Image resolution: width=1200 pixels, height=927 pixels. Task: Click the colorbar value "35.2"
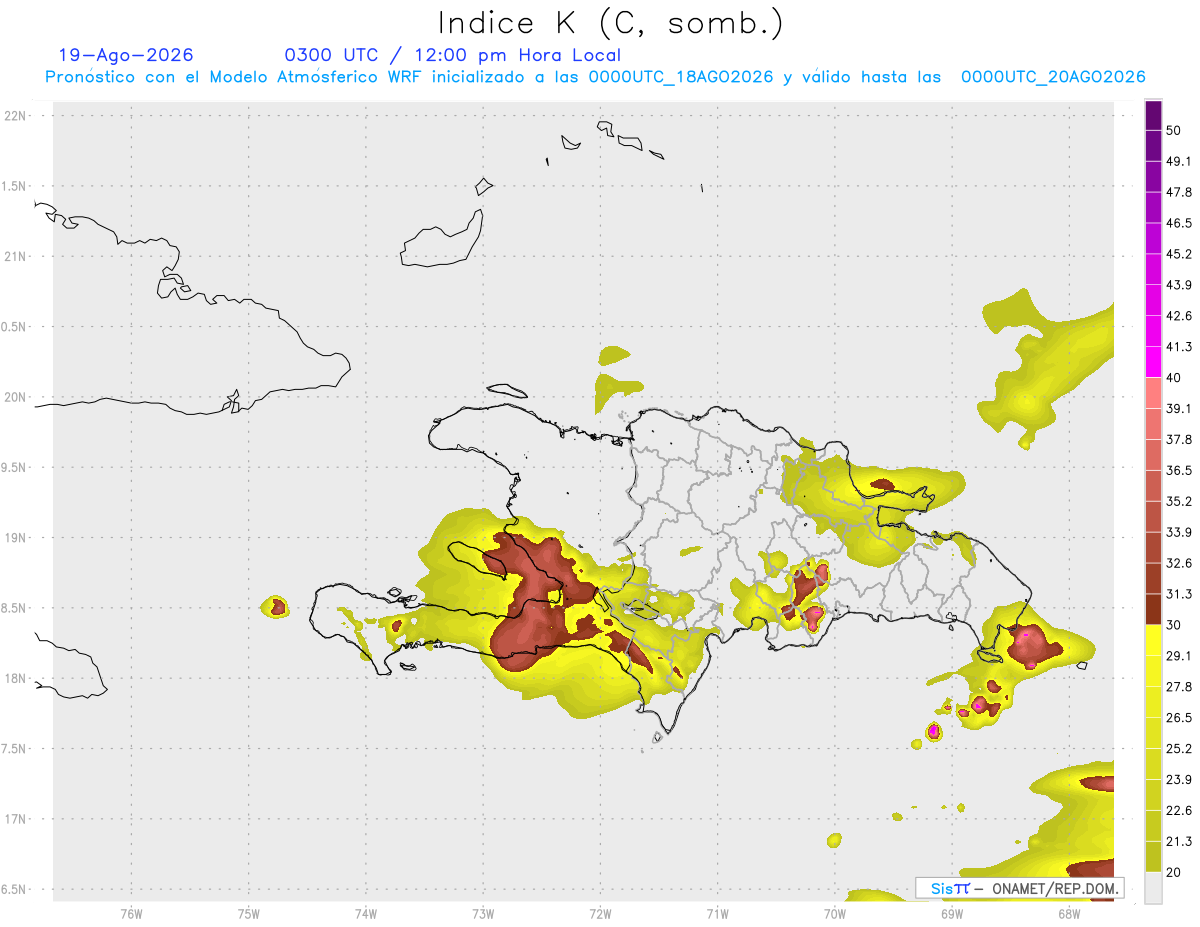[x=1179, y=501]
